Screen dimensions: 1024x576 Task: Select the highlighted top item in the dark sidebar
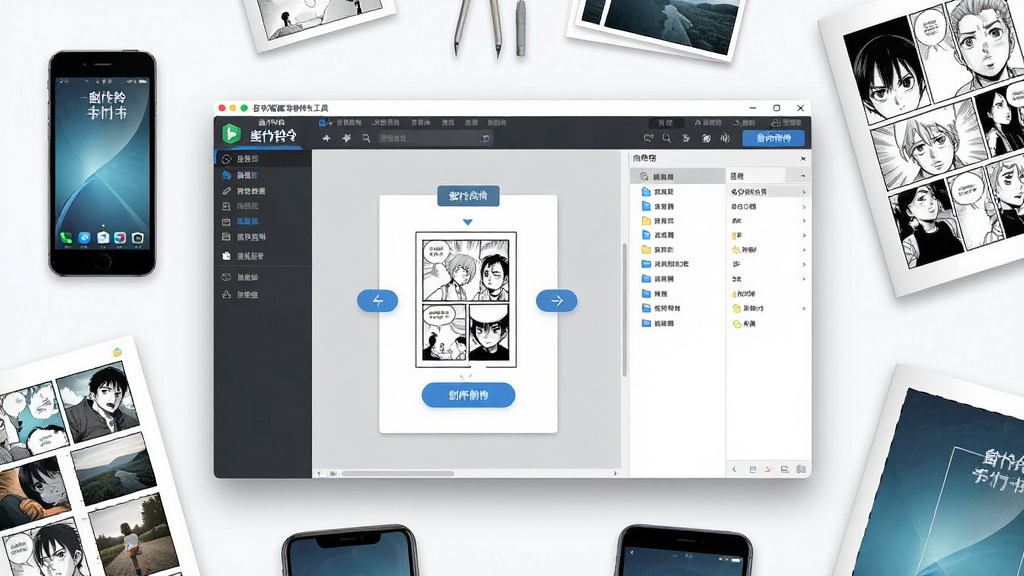point(263,159)
